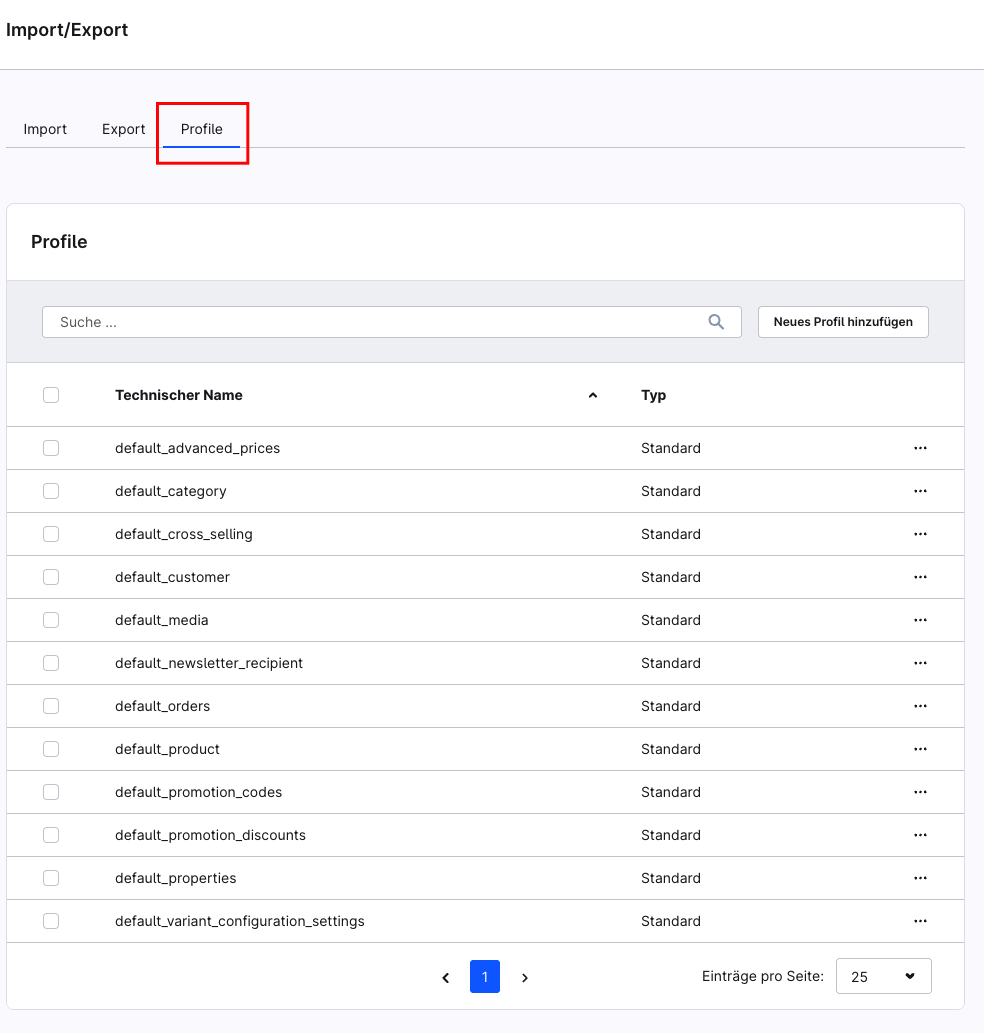Toggle the select-all checkbox in header

pos(51,395)
